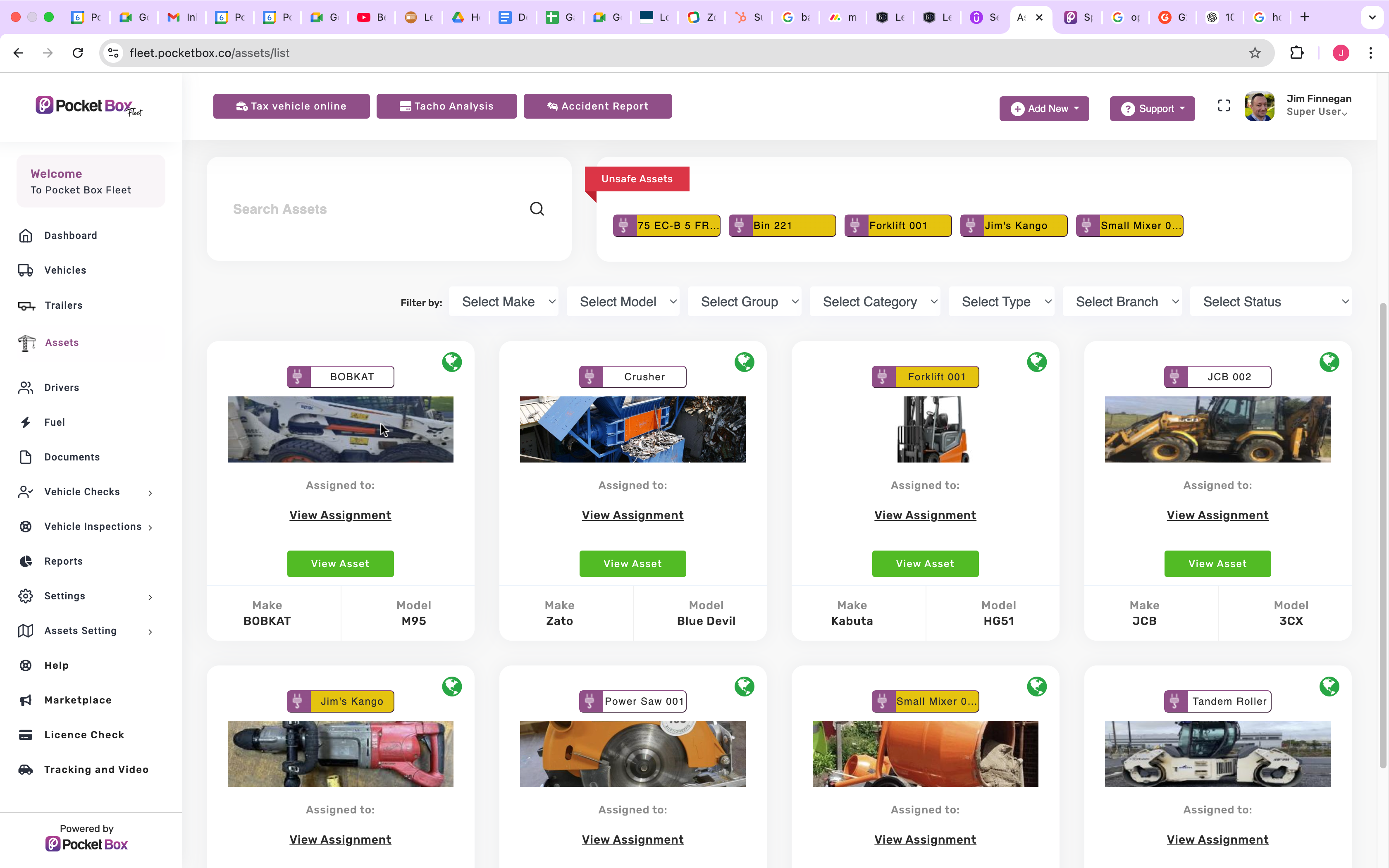This screenshot has height=868, width=1389.
Task: Open Tracking and Video from sidebar
Action: pos(96,769)
